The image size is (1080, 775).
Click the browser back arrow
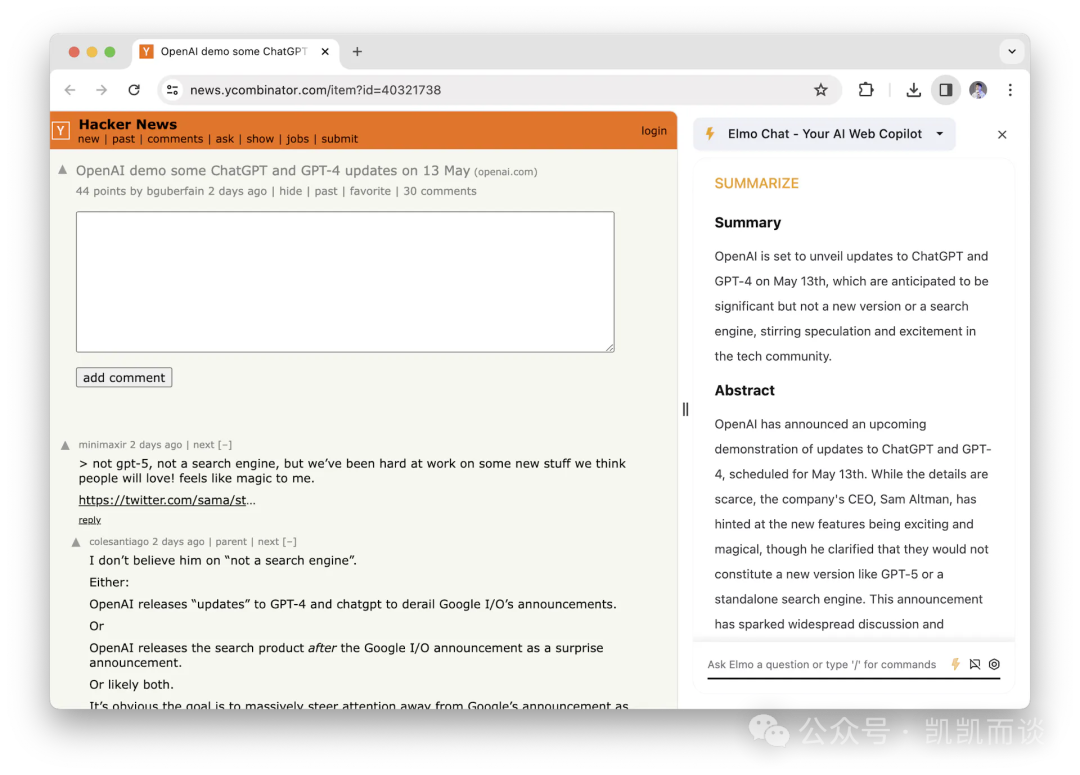click(70, 90)
